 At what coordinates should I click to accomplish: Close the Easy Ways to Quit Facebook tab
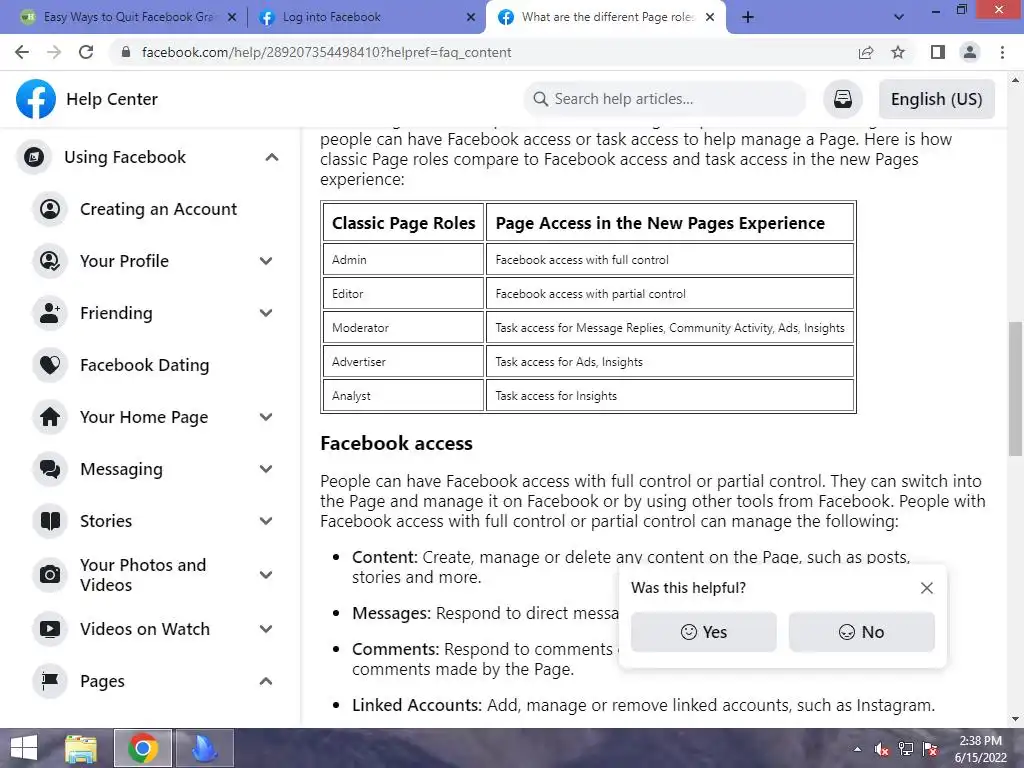[x=232, y=17]
